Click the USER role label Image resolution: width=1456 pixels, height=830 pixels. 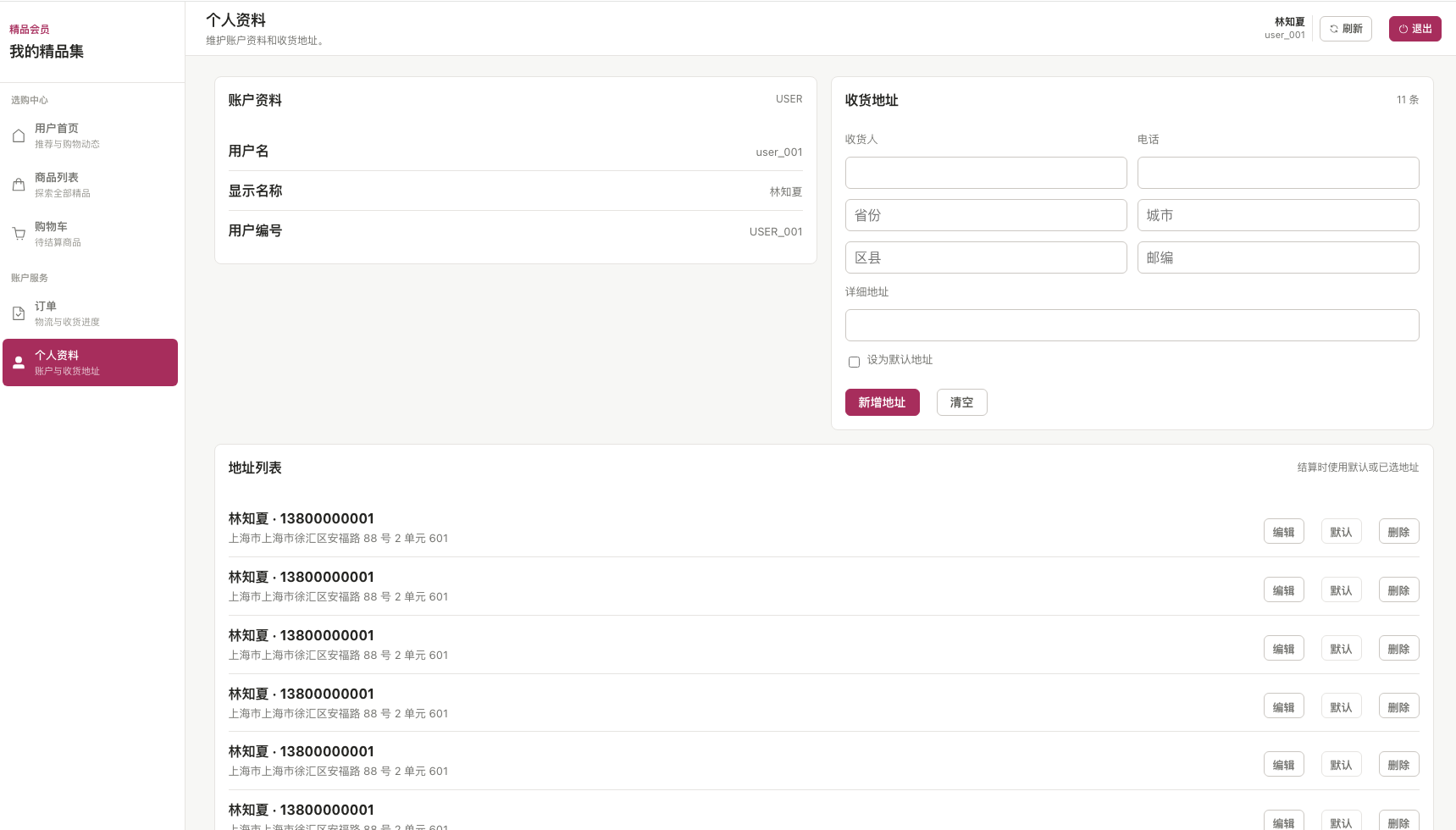789,99
